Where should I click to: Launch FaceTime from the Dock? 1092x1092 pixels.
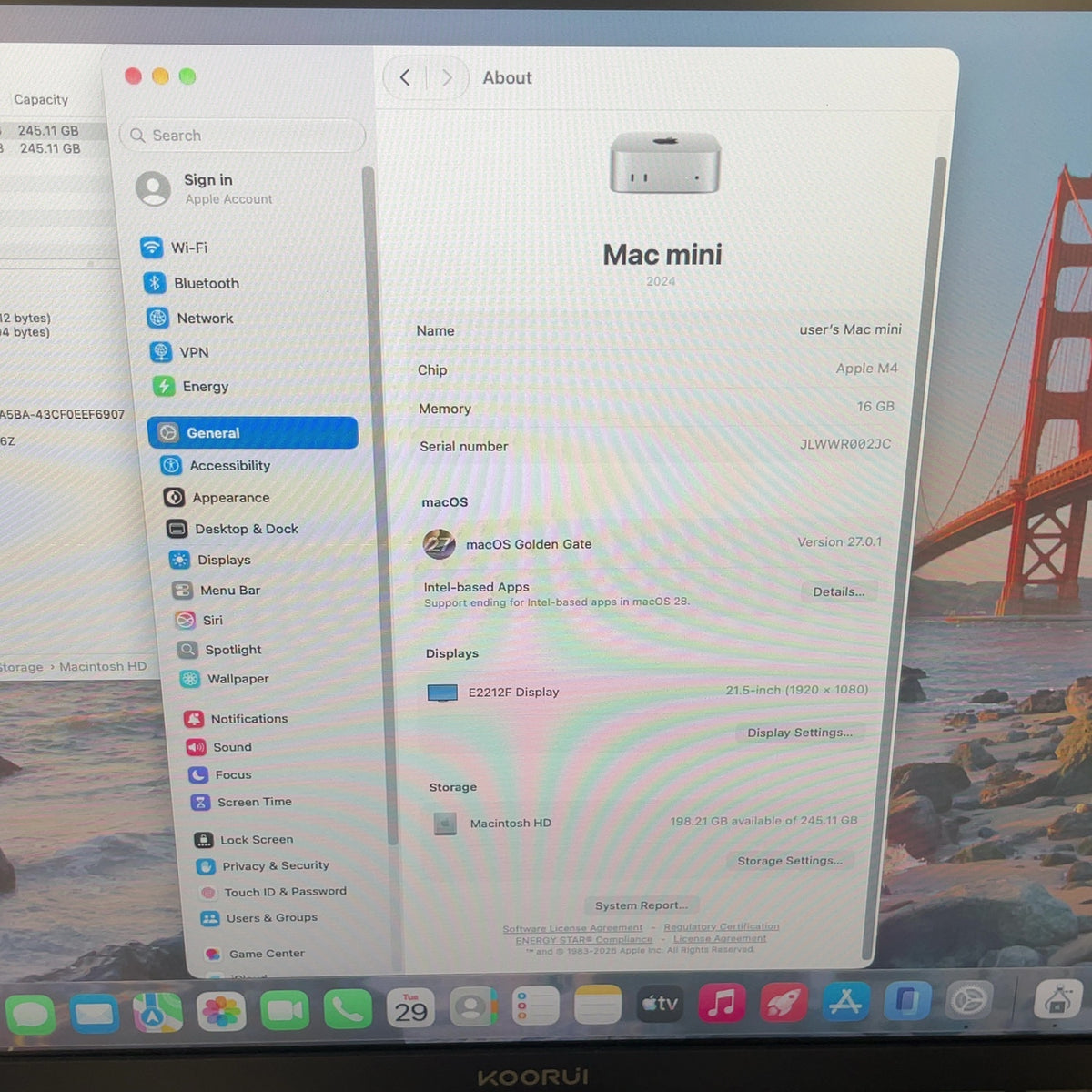point(285,1010)
